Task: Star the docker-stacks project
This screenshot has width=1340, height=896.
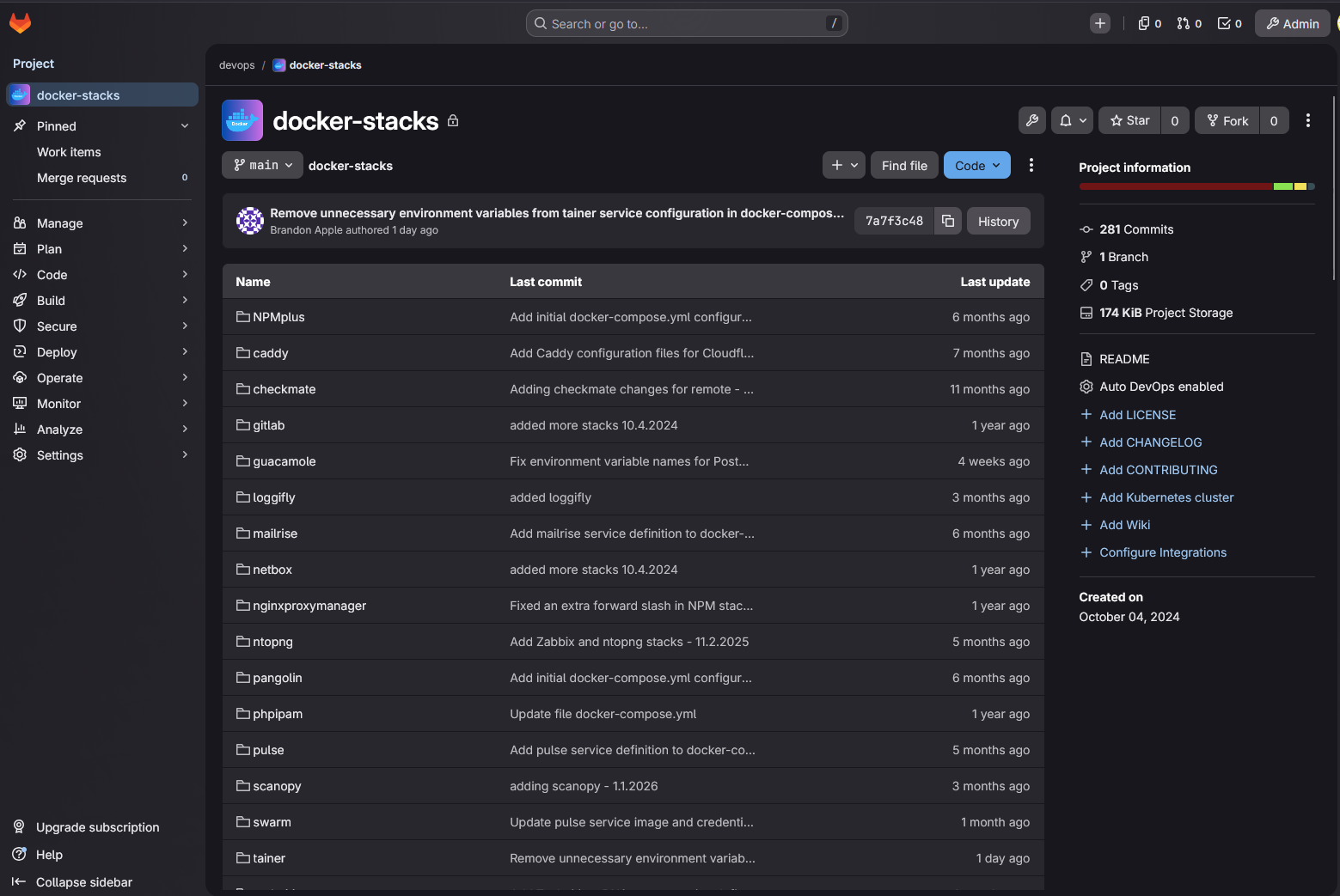Action: (x=1130, y=120)
